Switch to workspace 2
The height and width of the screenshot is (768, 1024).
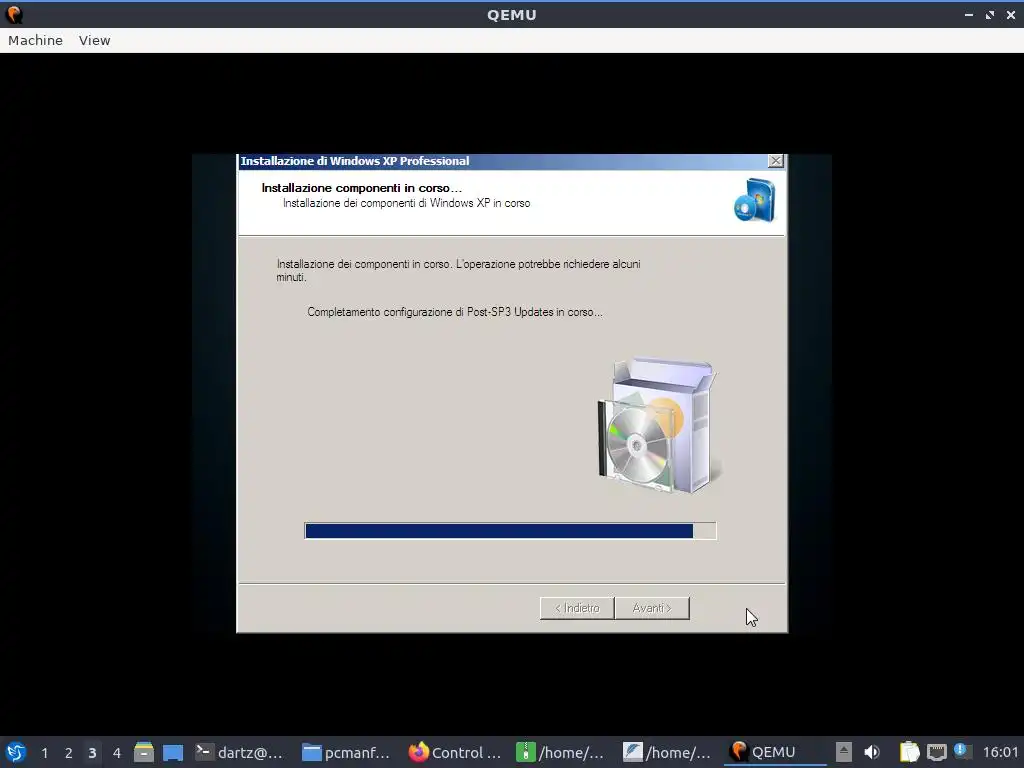68,752
